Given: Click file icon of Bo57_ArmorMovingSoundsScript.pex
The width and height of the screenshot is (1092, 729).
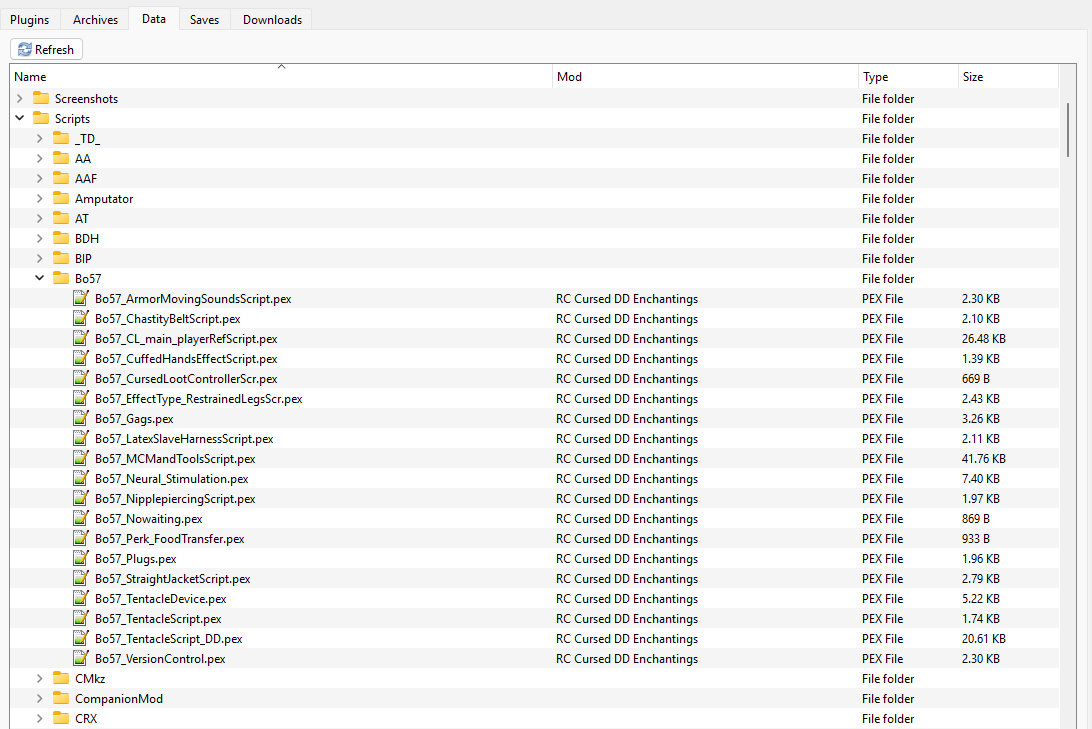Looking at the screenshot, I should point(81,298).
